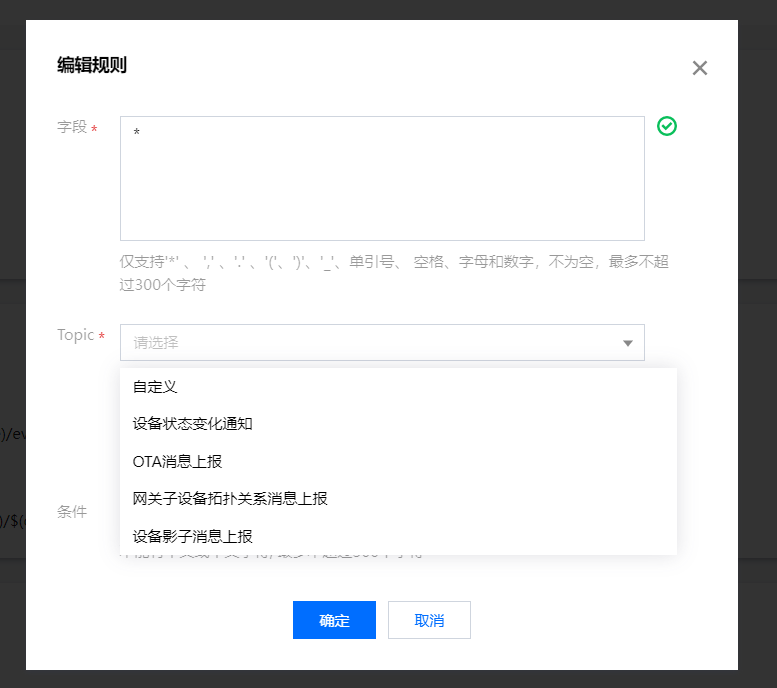Choose 设备状态变化通知 option
The width and height of the screenshot is (777, 688).
(x=398, y=424)
